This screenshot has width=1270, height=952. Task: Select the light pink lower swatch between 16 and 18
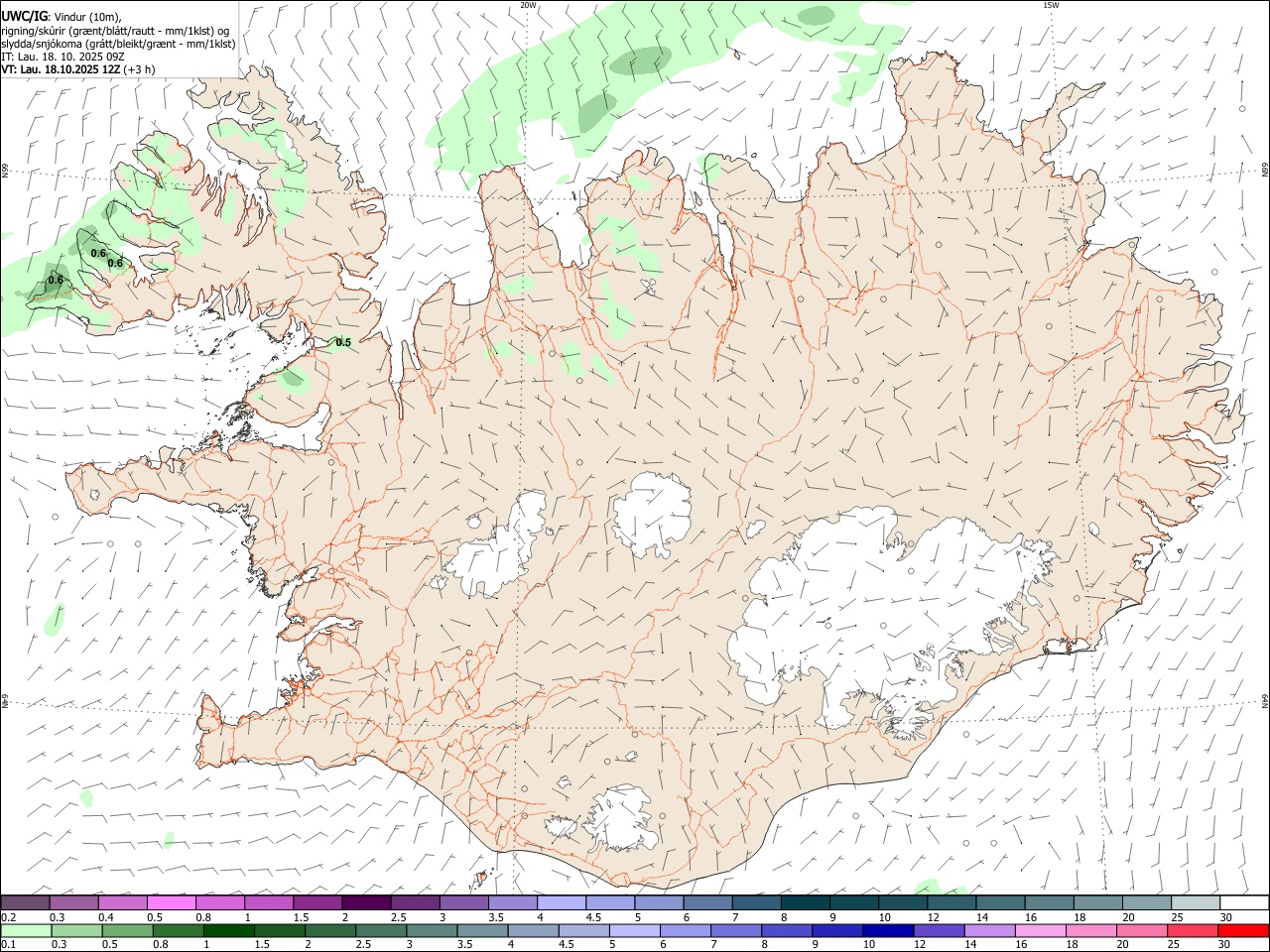click(1039, 930)
